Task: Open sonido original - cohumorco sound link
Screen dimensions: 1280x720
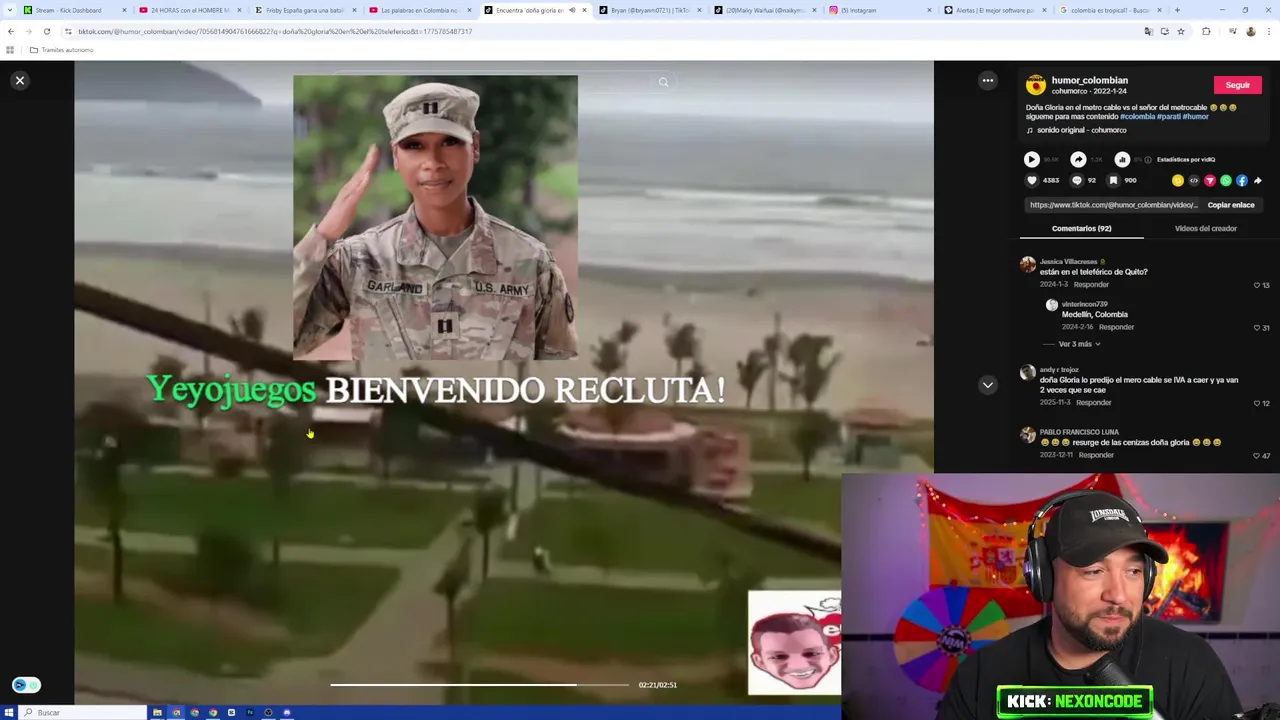Action: pyautogui.click(x=1081, y=130)
